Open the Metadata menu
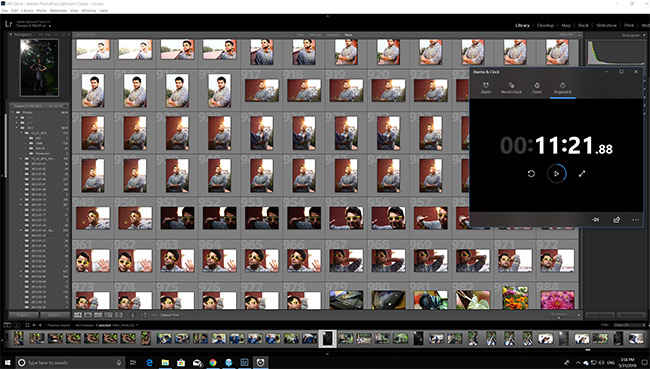The height and width of the screenshot is (369, 650). tap(58, 10)
